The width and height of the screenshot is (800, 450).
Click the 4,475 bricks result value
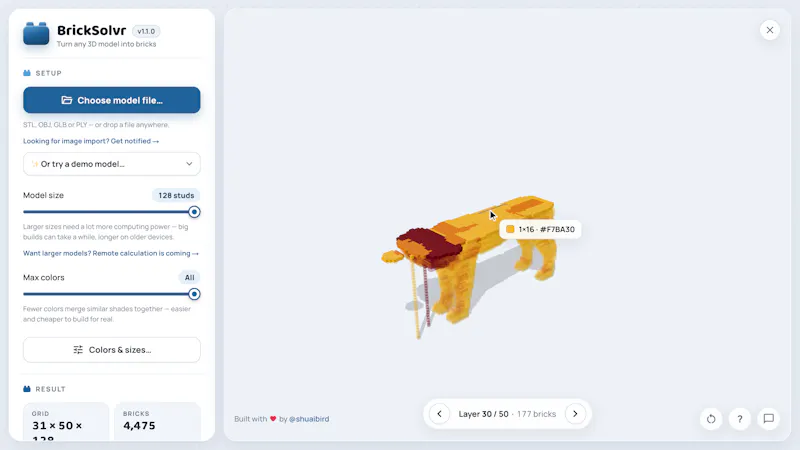139,426
